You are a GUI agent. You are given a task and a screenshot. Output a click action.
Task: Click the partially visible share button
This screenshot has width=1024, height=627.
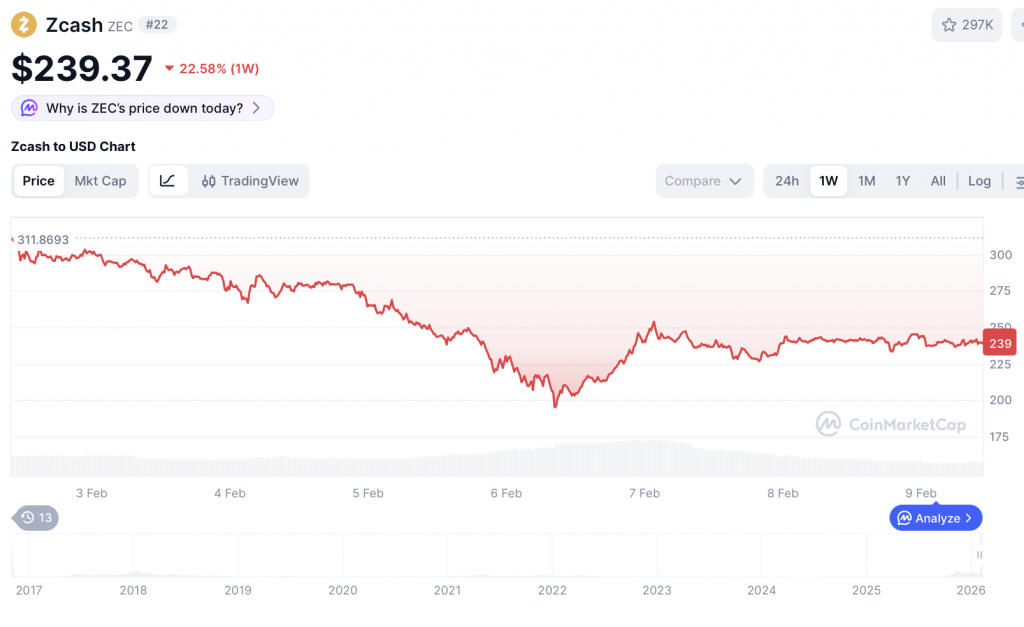point(1017,25)
